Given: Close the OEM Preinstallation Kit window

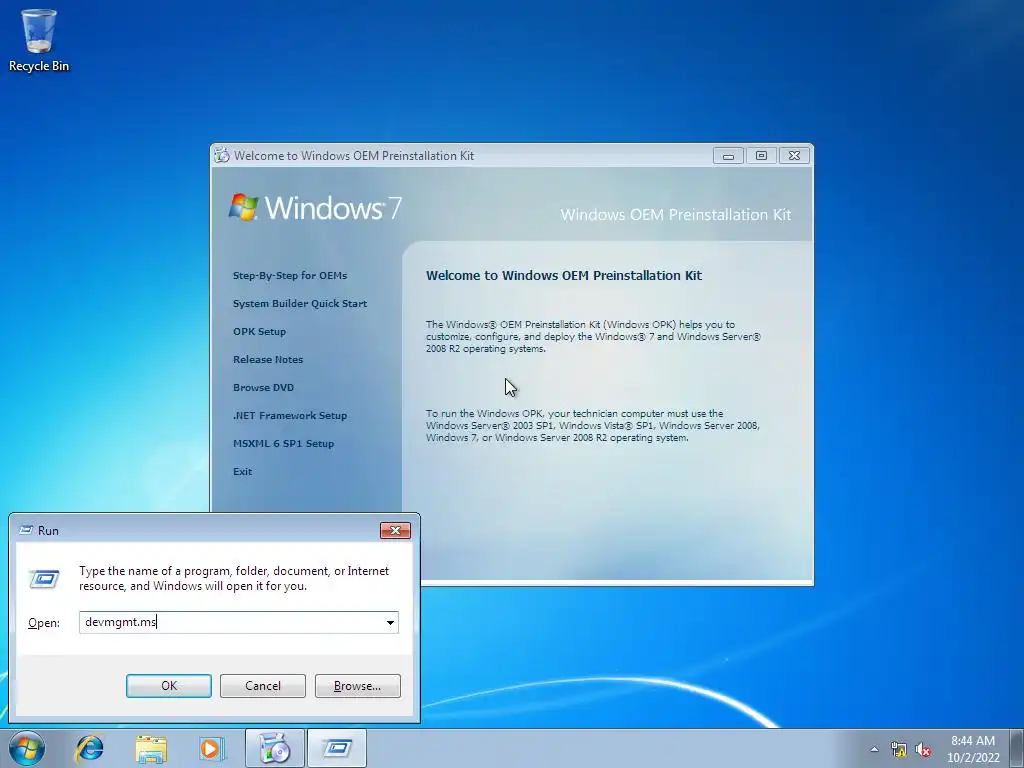Looking at the screenshot, I should [794, 155].
